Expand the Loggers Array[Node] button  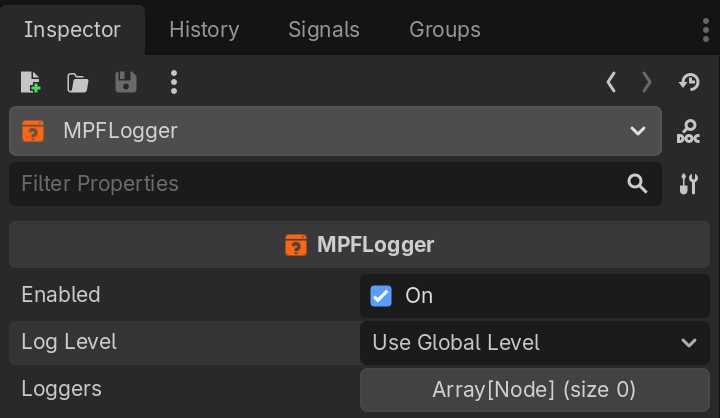pos(534,390)
